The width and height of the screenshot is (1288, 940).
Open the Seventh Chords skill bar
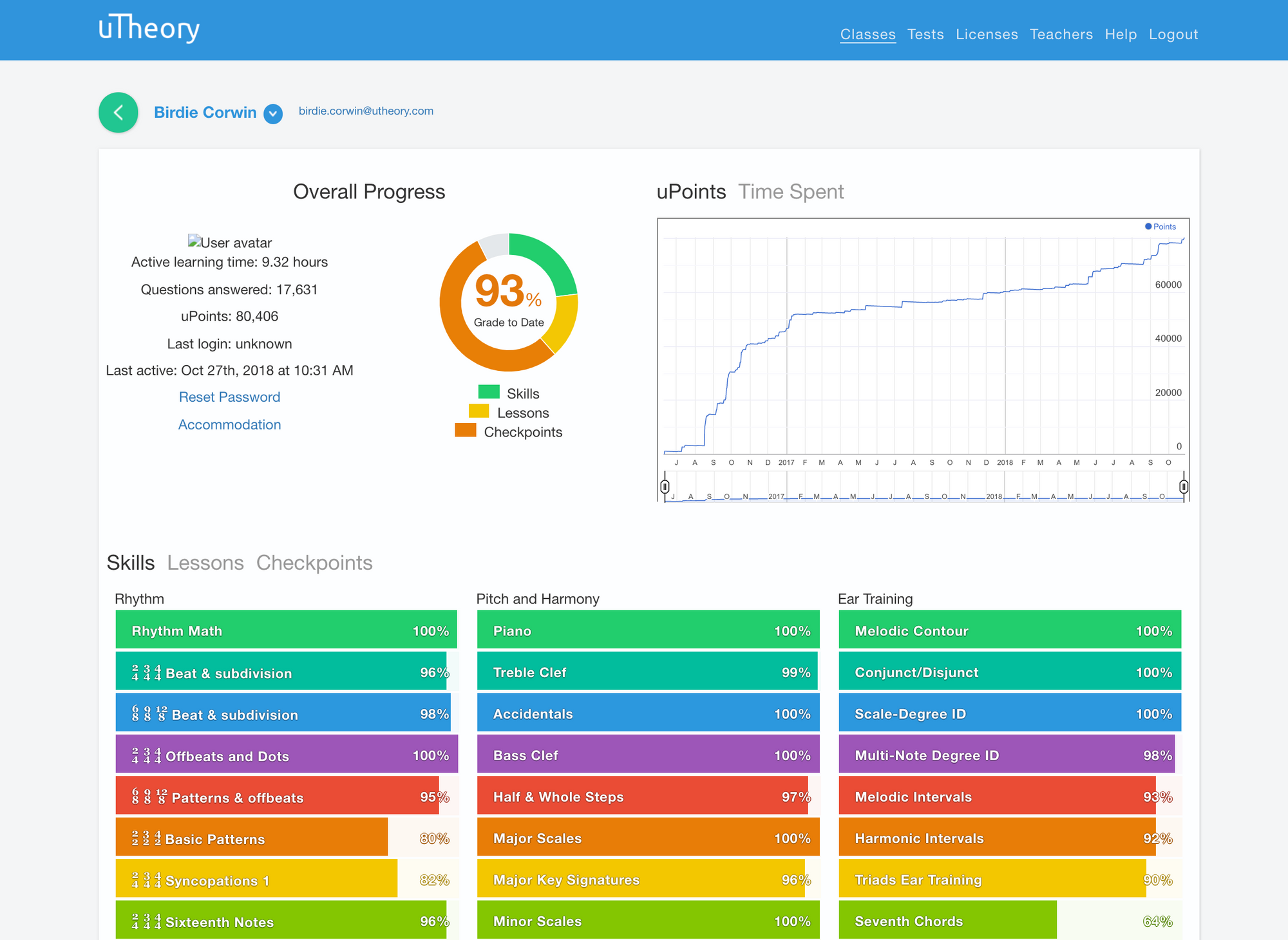[x=1010, y=921]
